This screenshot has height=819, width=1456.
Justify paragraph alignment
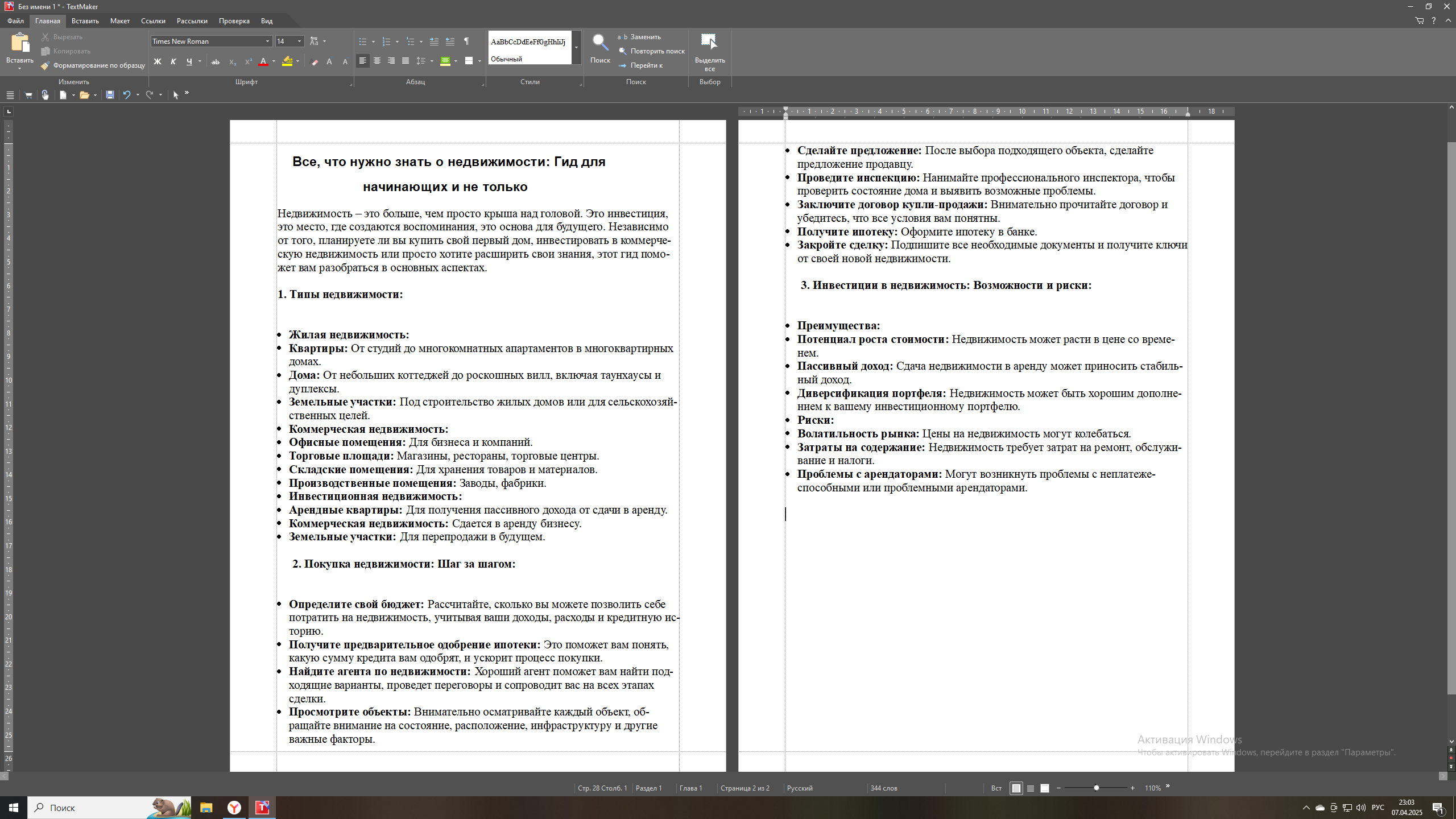click(406, 61)
